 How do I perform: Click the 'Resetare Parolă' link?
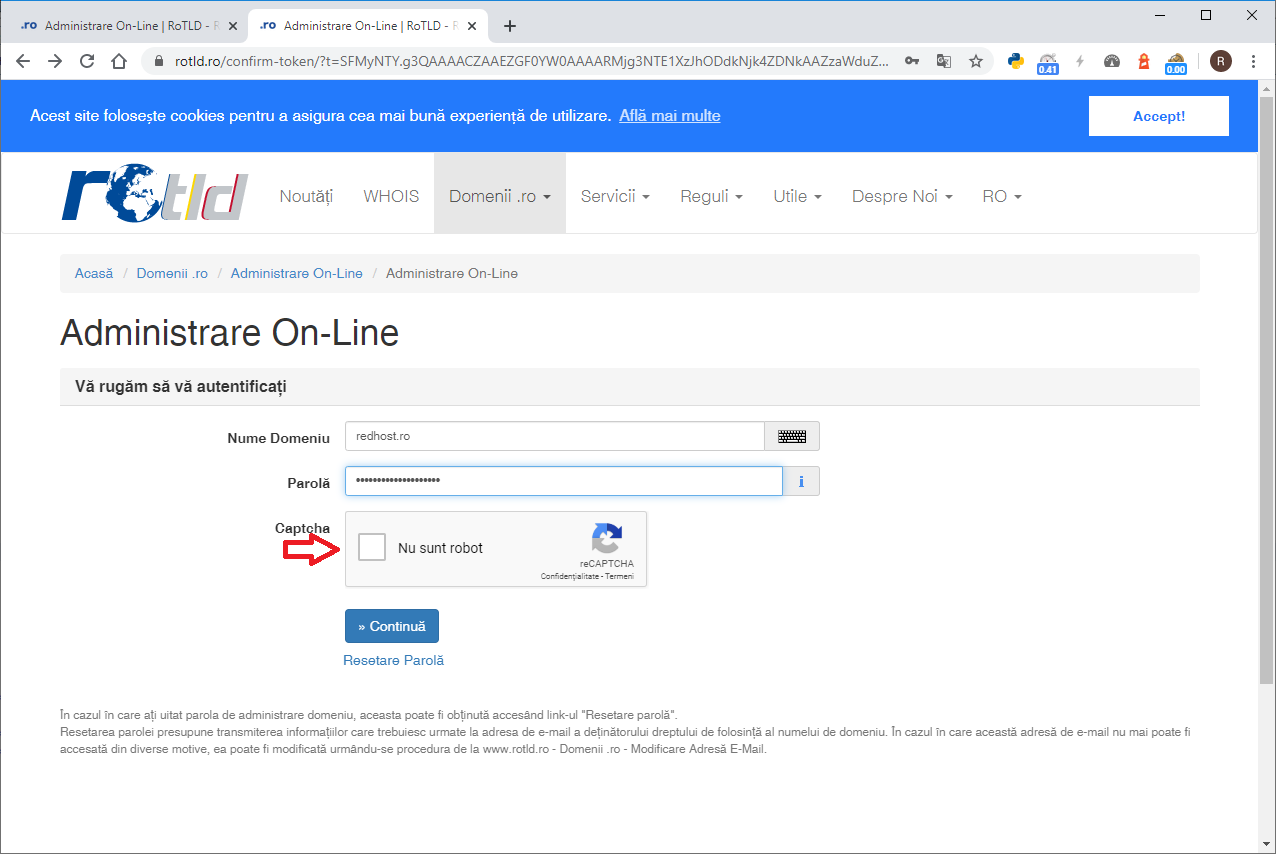tap(393, 660)
